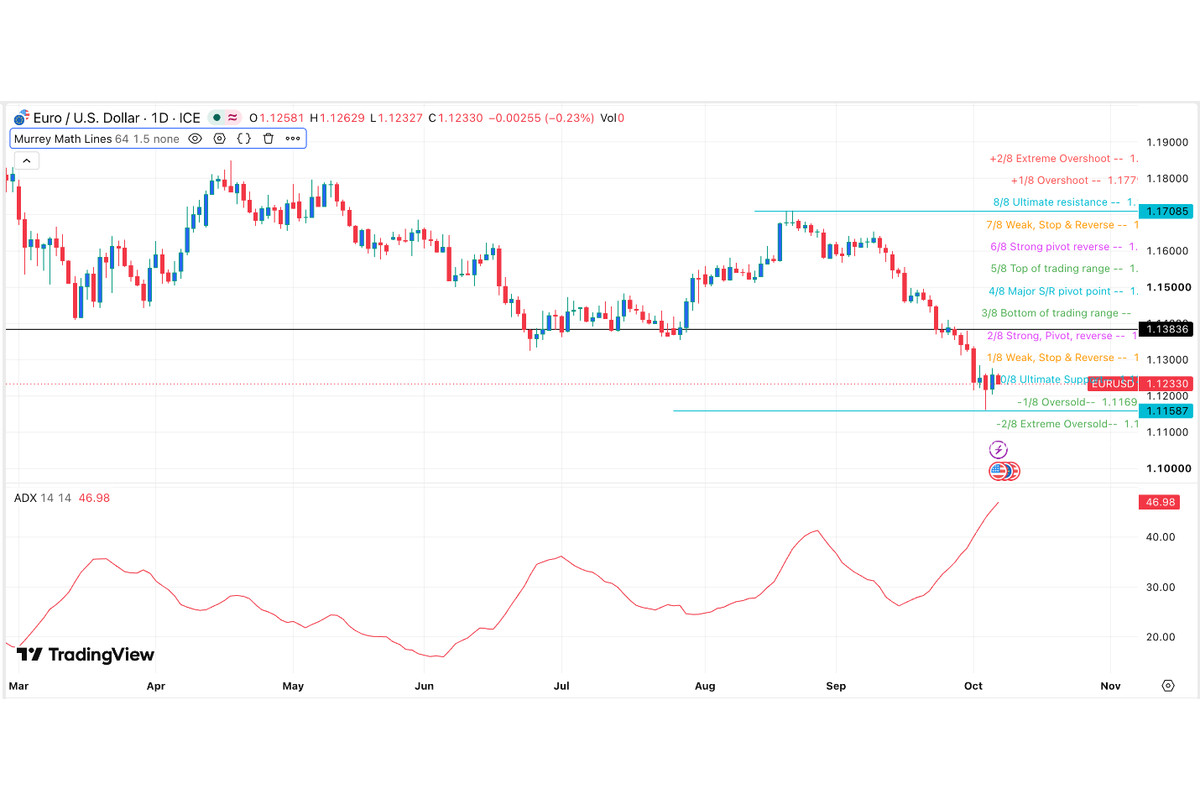Click the Jun label on the time axis
The width and height of the screenshot is (1200, 800).
[425, 686]
